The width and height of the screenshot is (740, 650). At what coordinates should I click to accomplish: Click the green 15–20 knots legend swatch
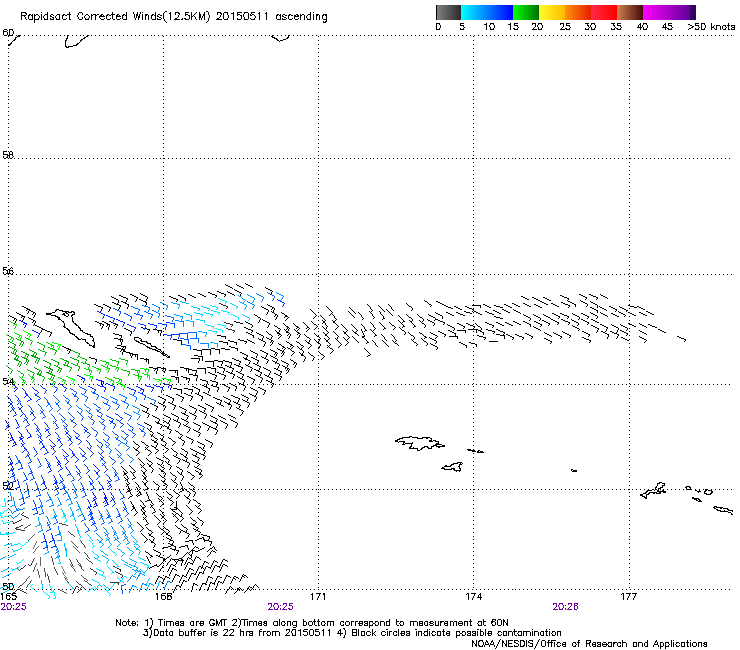[x=526, y=12]
